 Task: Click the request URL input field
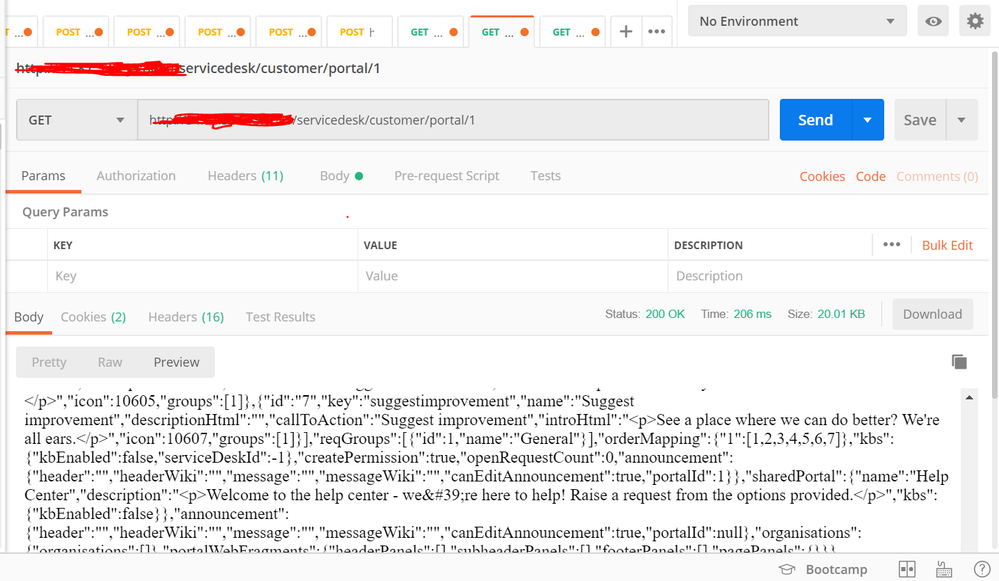(x=453, y=120)
